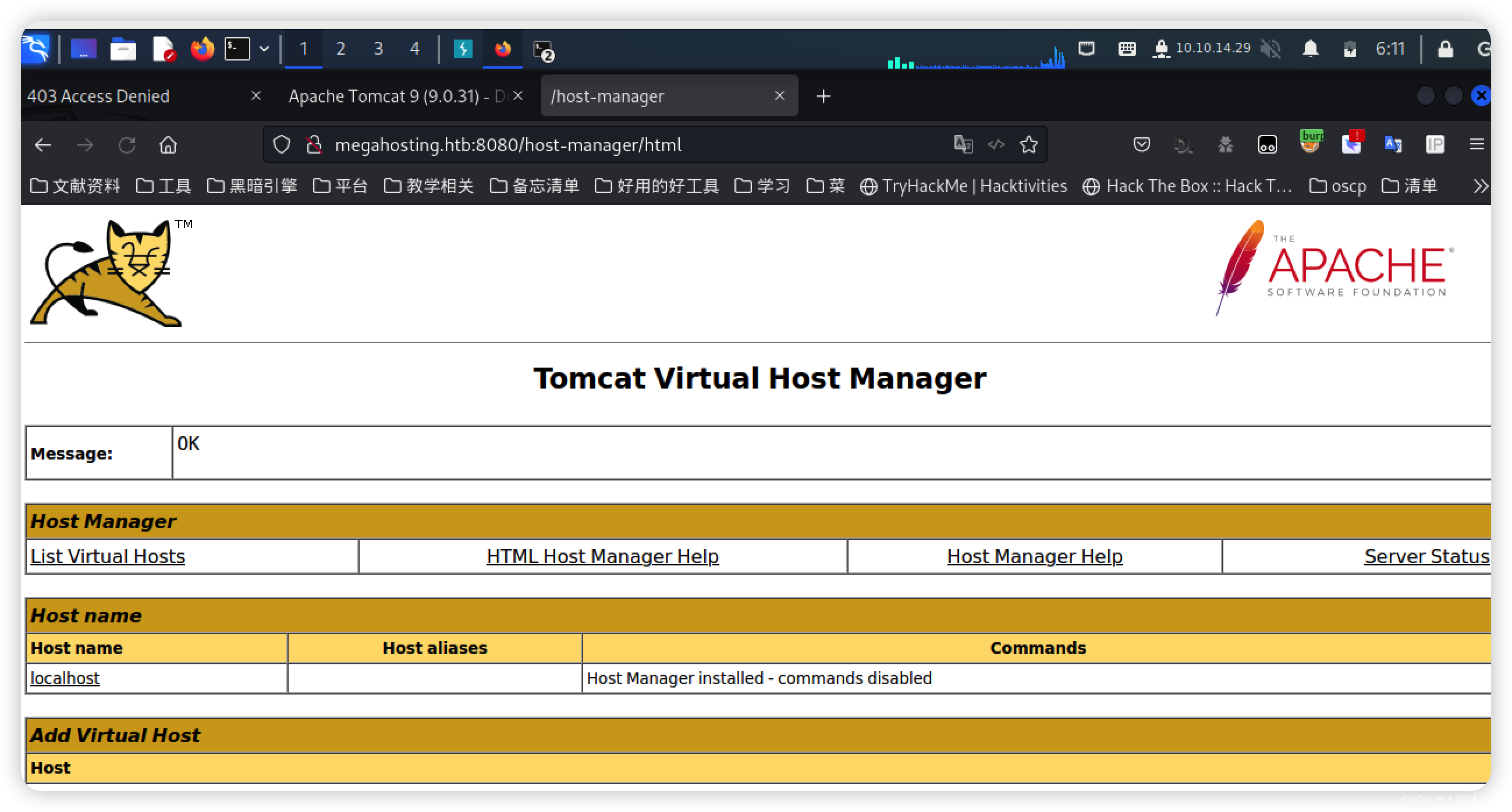Show more bookmarks with the chevron
Screen dimensions: 1512x812
[x=1481, y=186]
